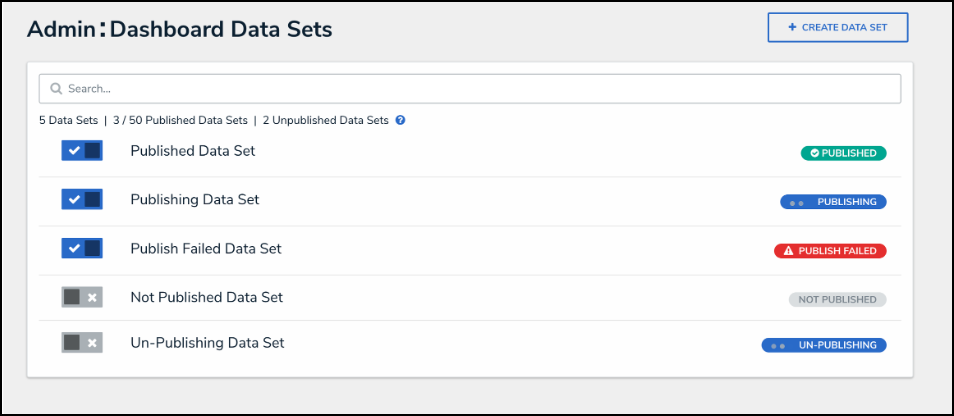The height and width of the screenshot is (416, 954).
Task: Click the search magnifier icon
Action: (56, 89)
